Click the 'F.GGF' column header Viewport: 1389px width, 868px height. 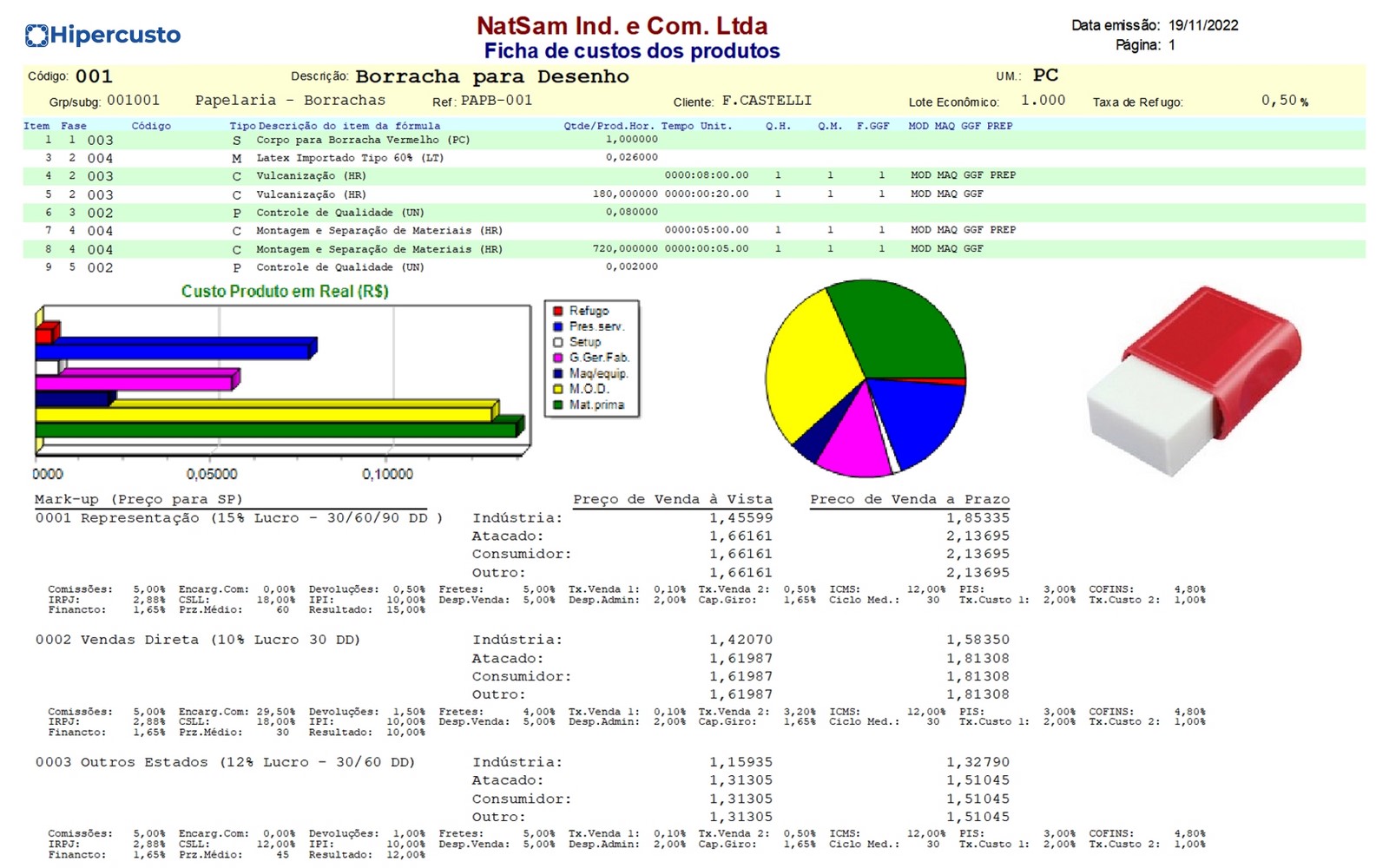click(x=872, y=126)
